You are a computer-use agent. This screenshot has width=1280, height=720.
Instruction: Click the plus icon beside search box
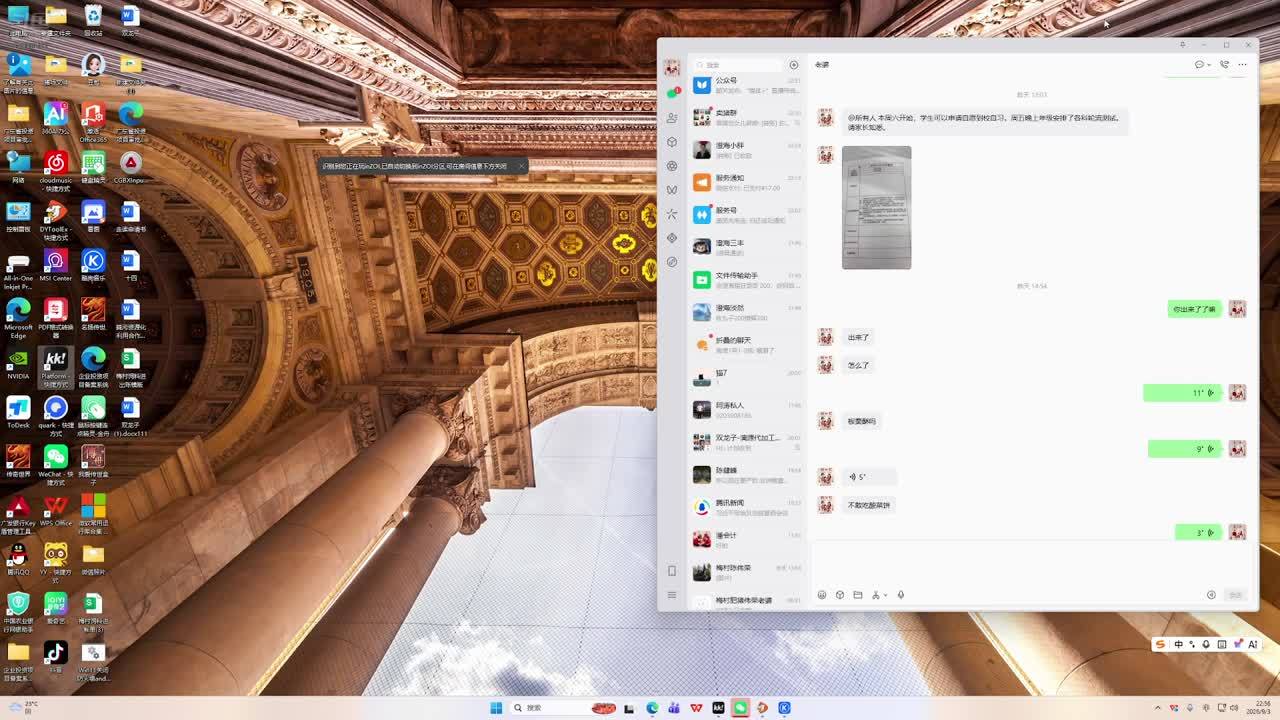click(x=794, y=65)
